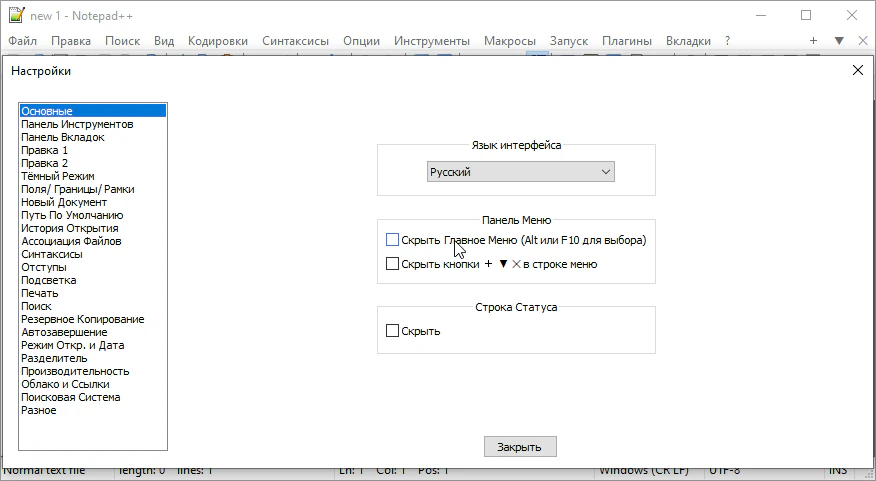Open the Кодировки menu

click(x=218, y=41)
